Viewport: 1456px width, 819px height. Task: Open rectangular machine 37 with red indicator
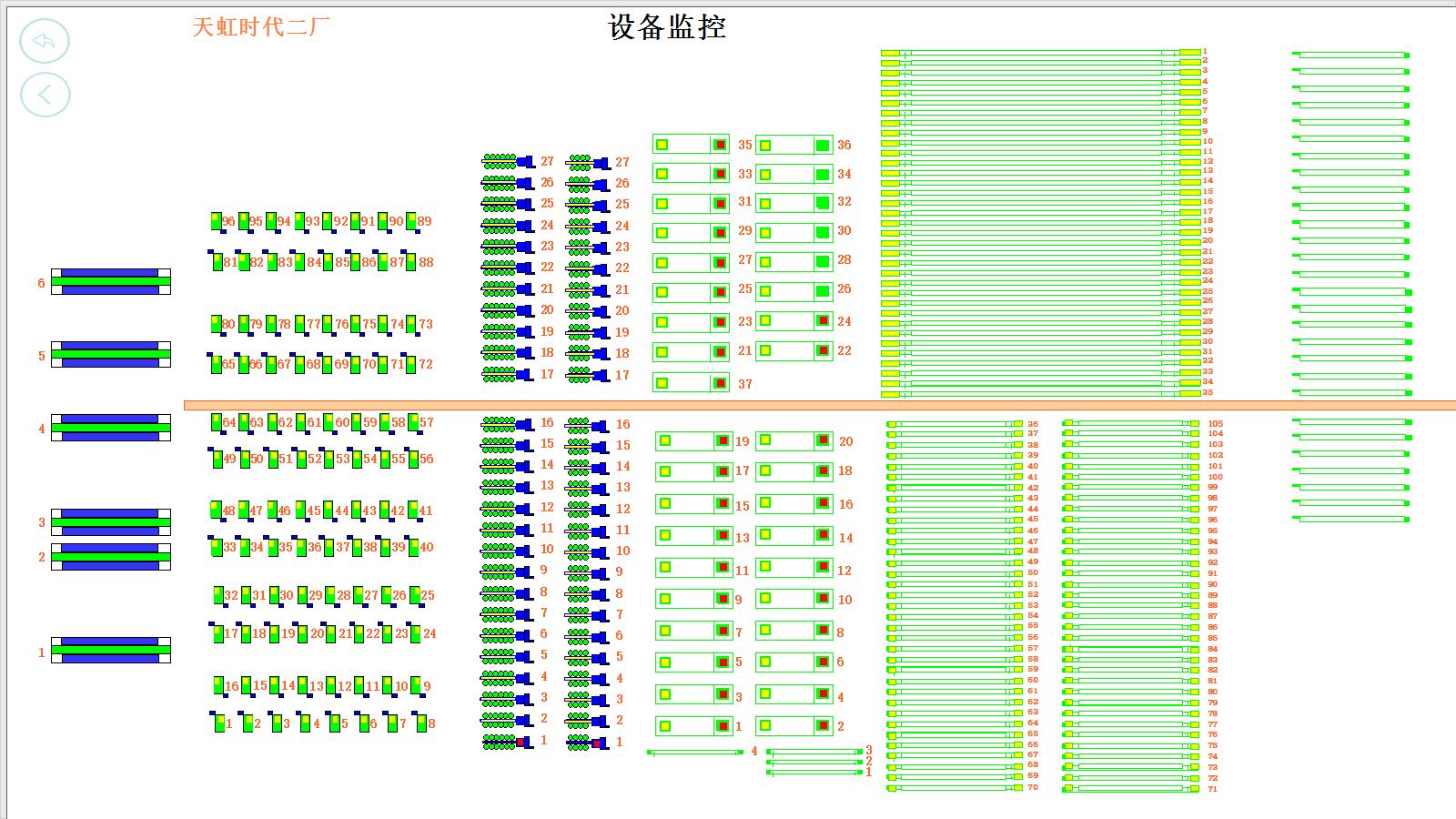click(691, 383)
